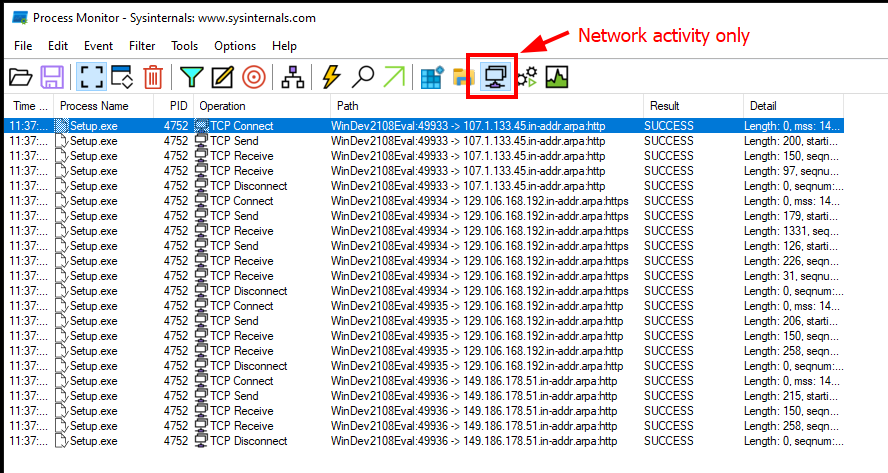Open the Filter funnel icon

click(x=191, y=77)
